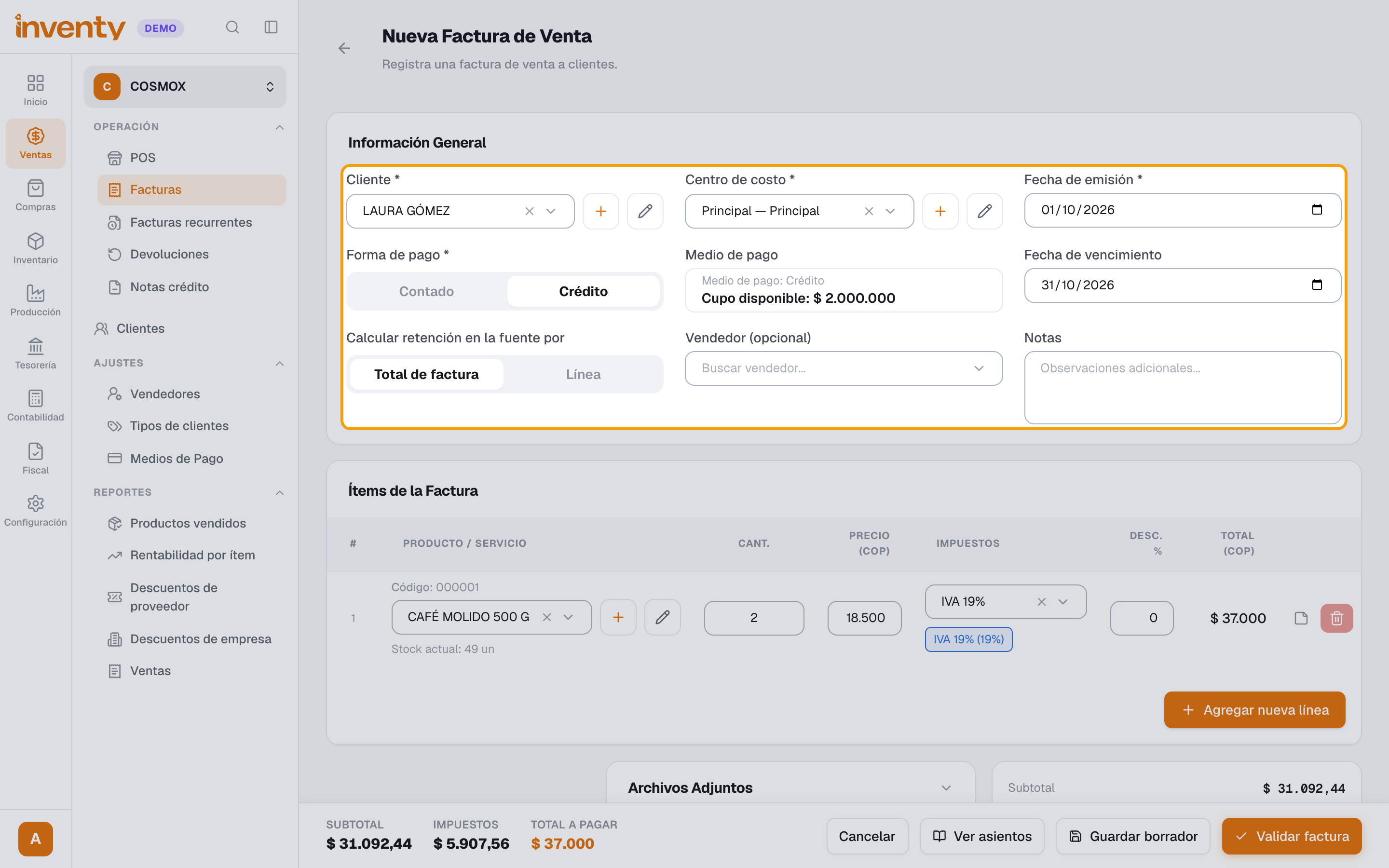Open Contabilidad module icon

tap(36, 406)
